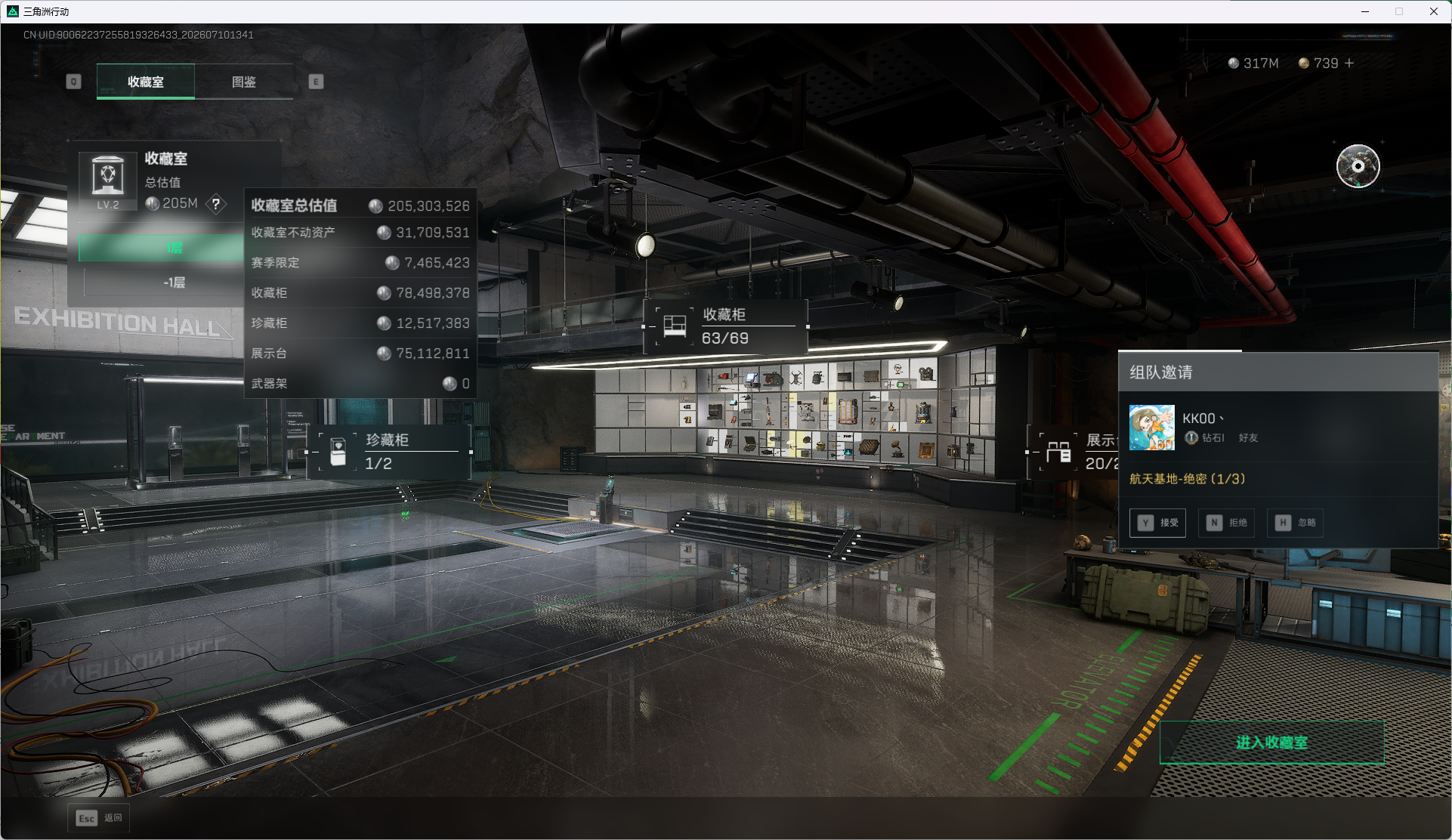Click KK00 player avatar thumbnail
The image size is (1452, 840).
[x=1152, y=428]
